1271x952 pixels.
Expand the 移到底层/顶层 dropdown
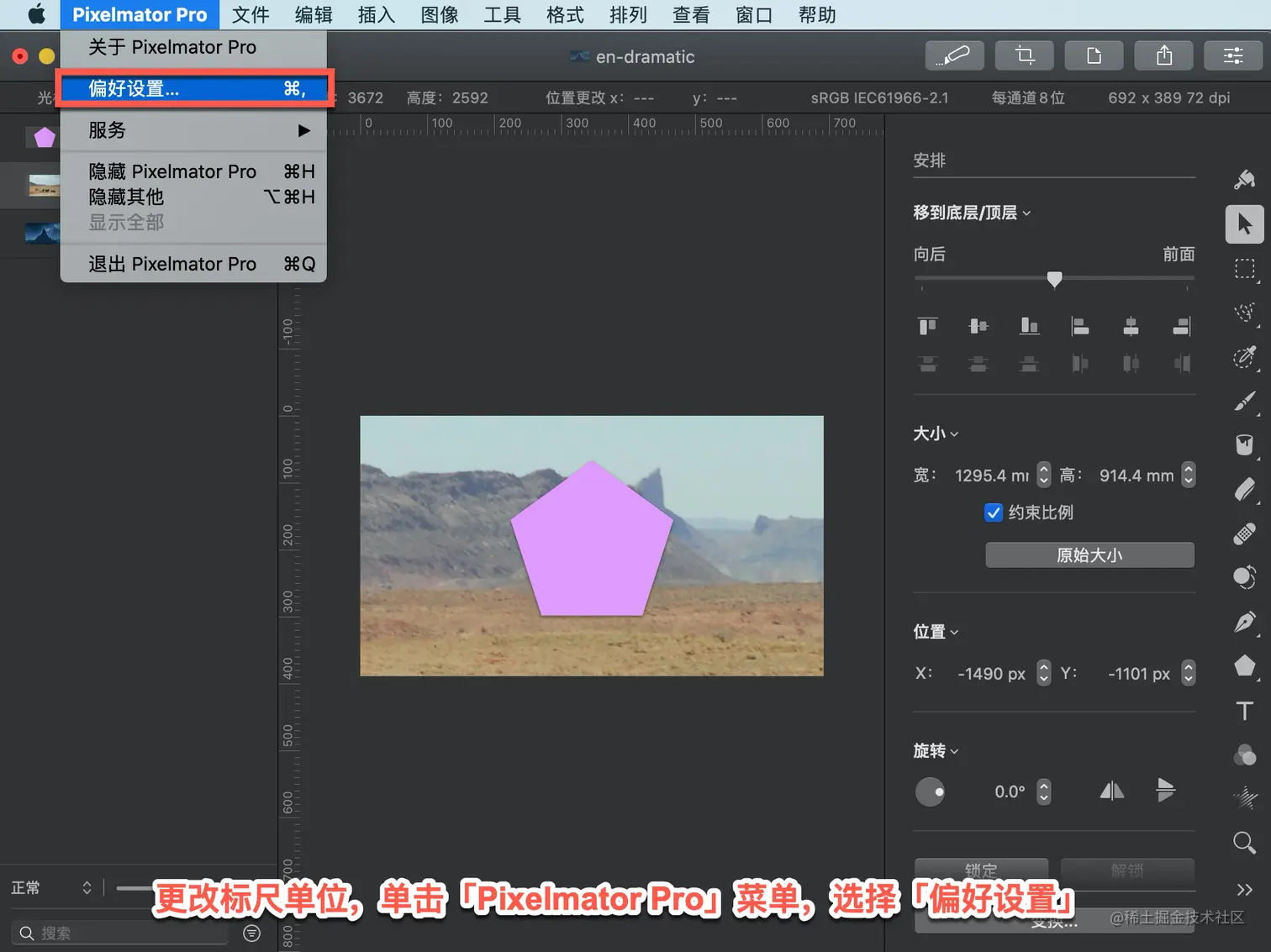pos(972,213)
